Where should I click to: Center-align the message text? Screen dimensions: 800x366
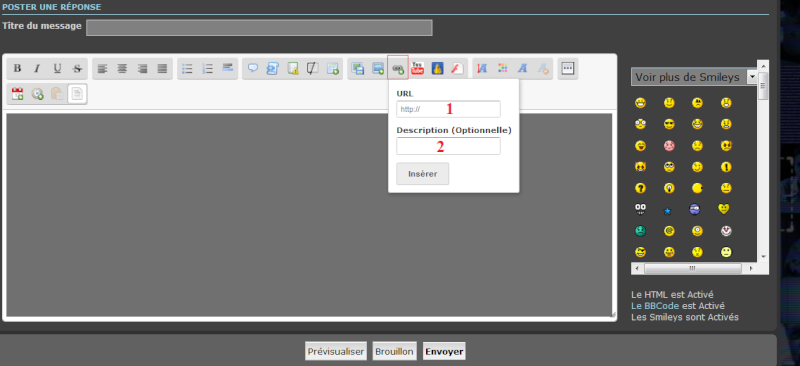[122, 68]
